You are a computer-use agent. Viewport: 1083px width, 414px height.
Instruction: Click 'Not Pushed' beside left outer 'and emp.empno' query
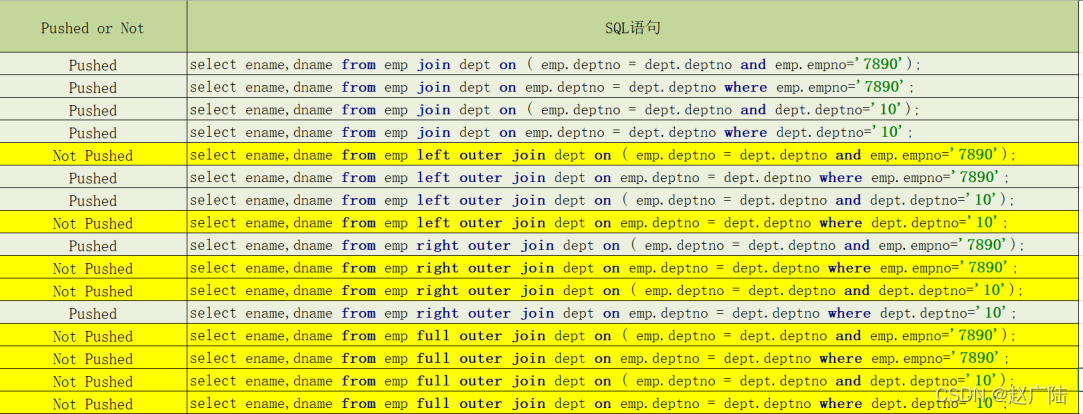[x=93, y=156]
